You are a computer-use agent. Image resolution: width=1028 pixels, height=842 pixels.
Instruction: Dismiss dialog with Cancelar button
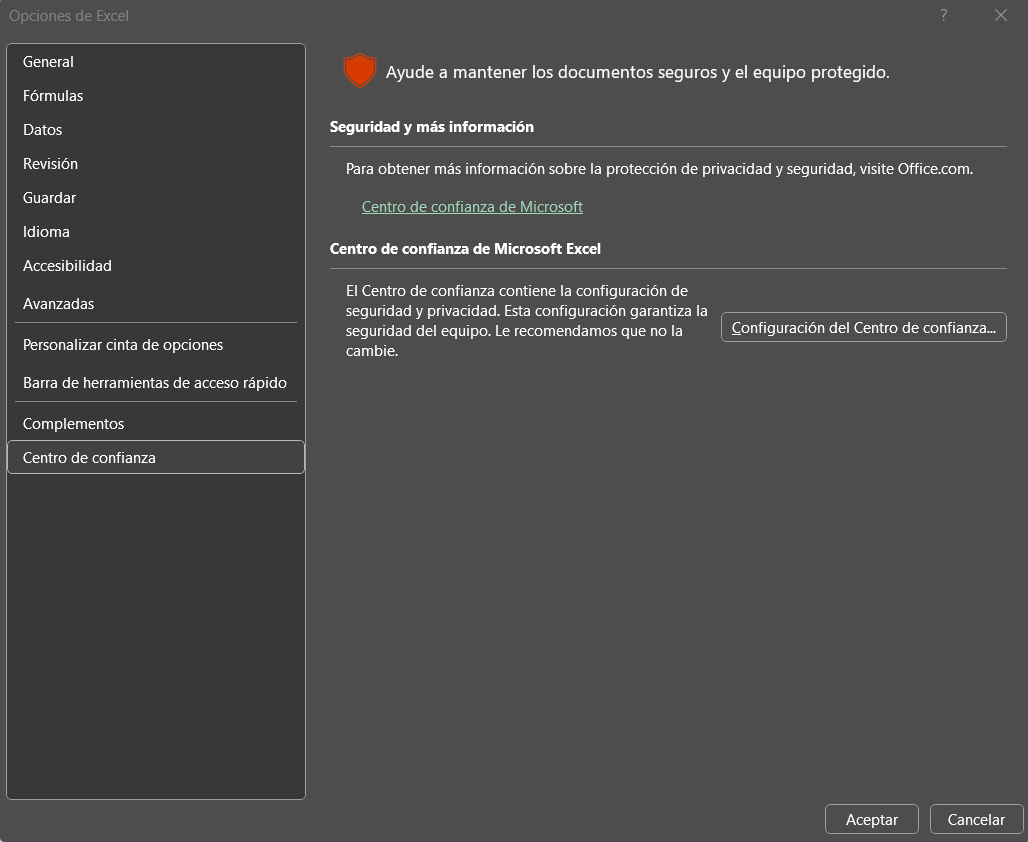[x=976, y=820]
